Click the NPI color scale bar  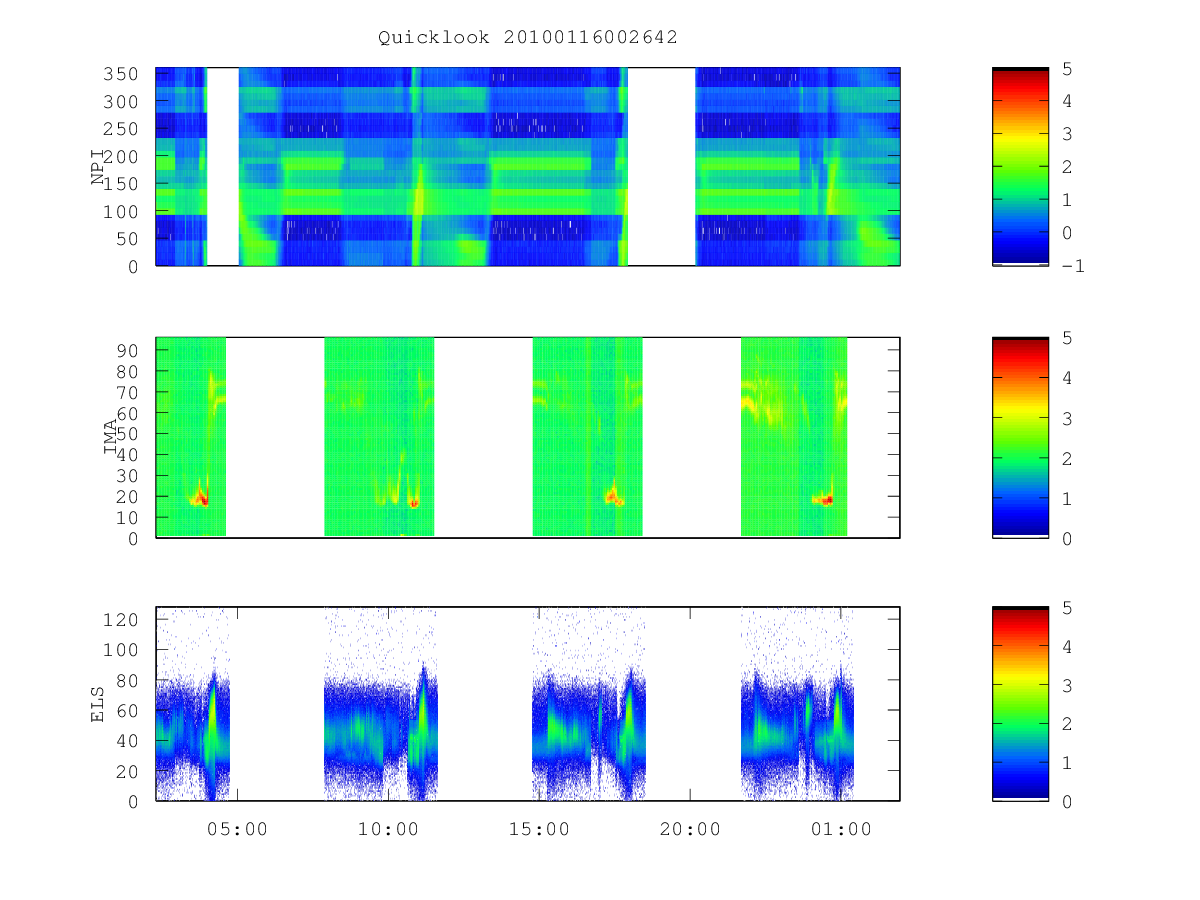(x=1020, y=166)
